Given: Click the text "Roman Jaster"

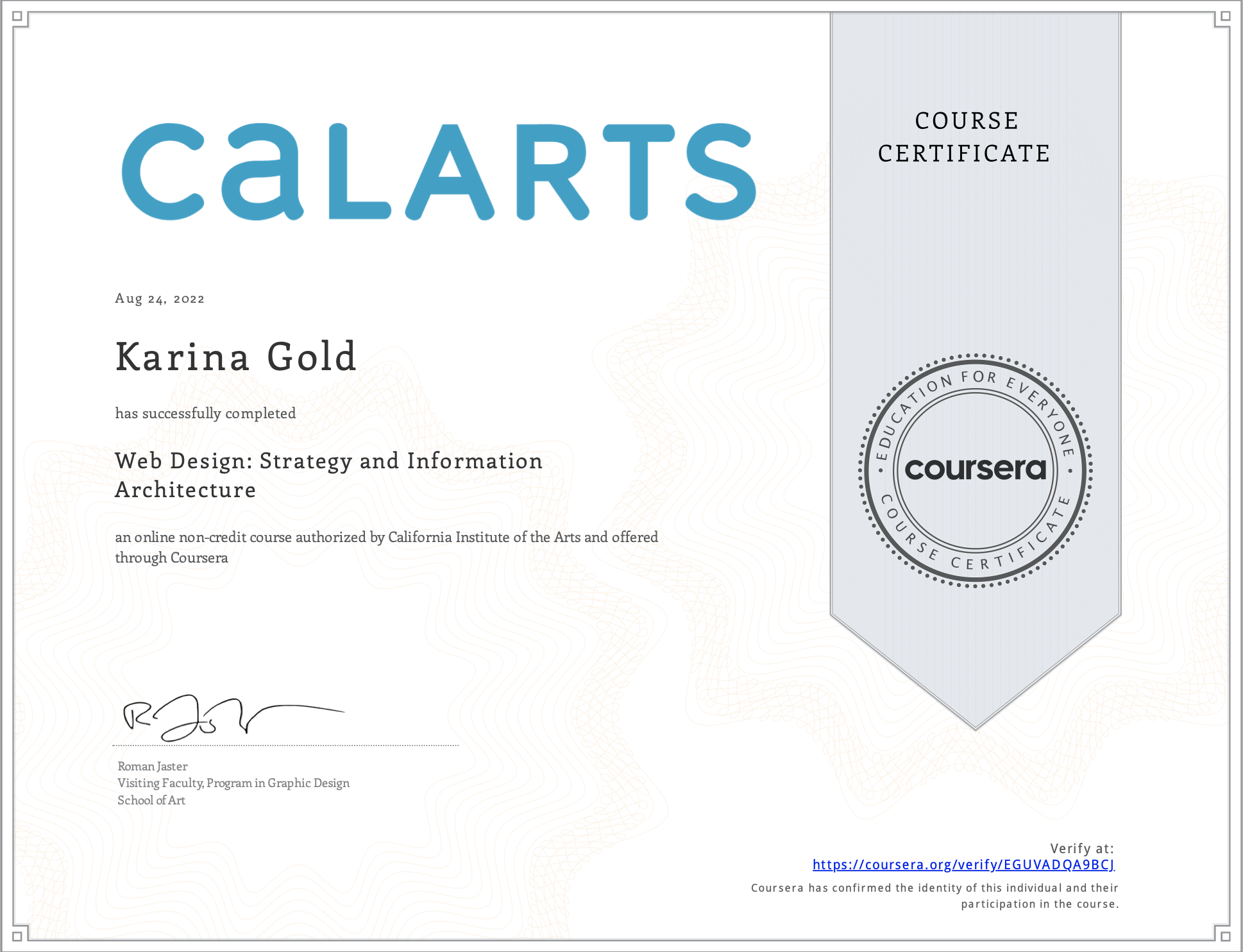Looking at the screenshot, I should (x=153, y=766).
